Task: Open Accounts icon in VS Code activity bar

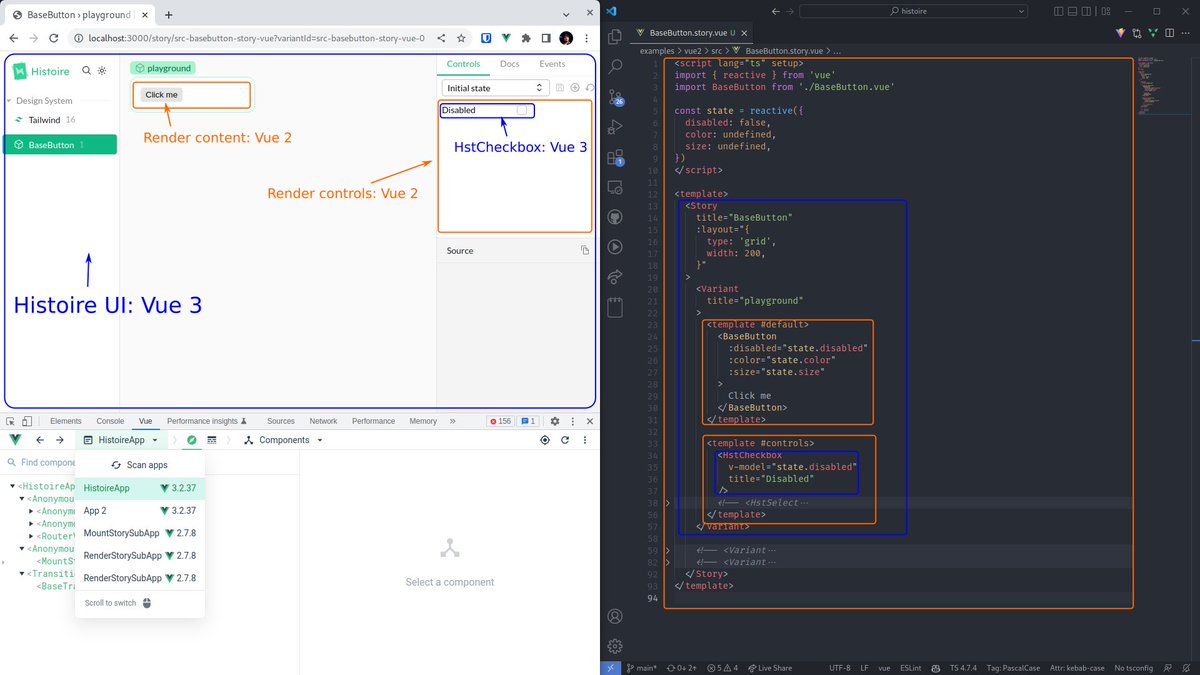Action: pyautogui.click(x=616, y=616)
